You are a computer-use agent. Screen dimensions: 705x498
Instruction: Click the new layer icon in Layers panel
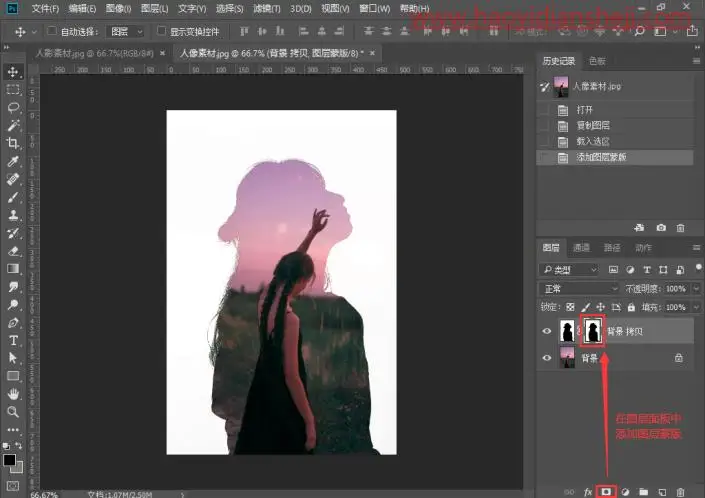(x=662, y=492)
